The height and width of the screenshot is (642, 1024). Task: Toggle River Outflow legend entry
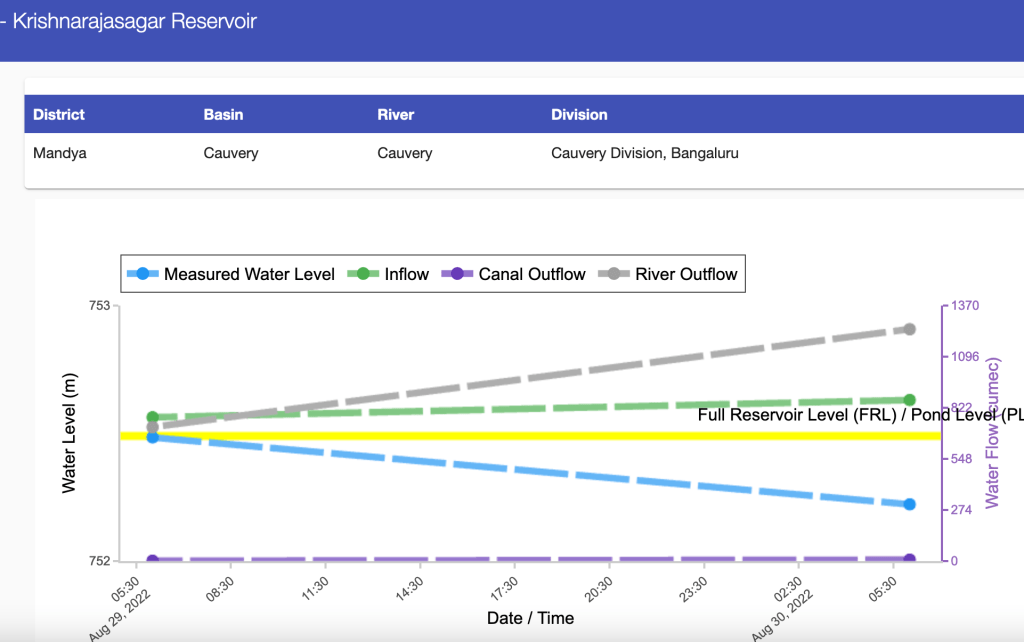[672, 274]
